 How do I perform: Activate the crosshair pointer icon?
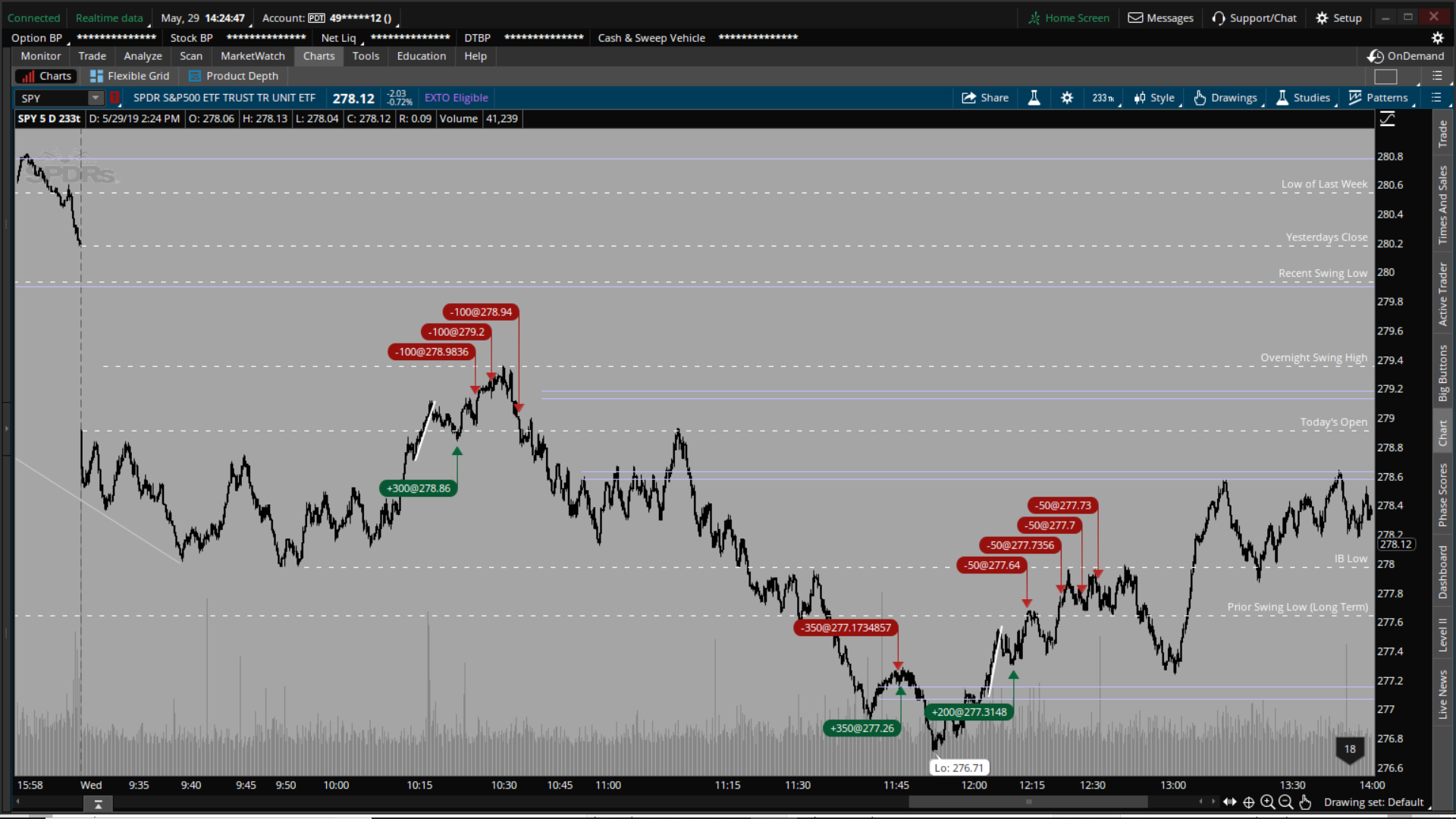point(1248,802)
